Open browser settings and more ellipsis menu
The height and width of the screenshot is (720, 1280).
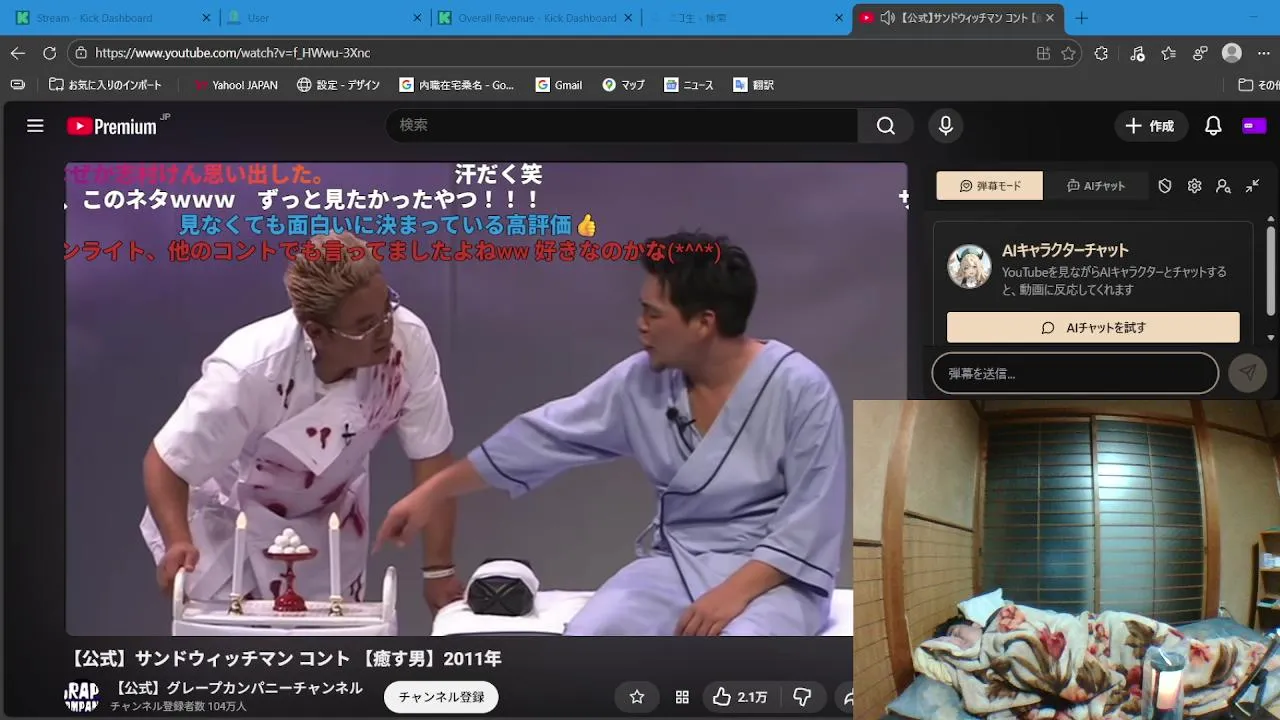coord(1266,53)
